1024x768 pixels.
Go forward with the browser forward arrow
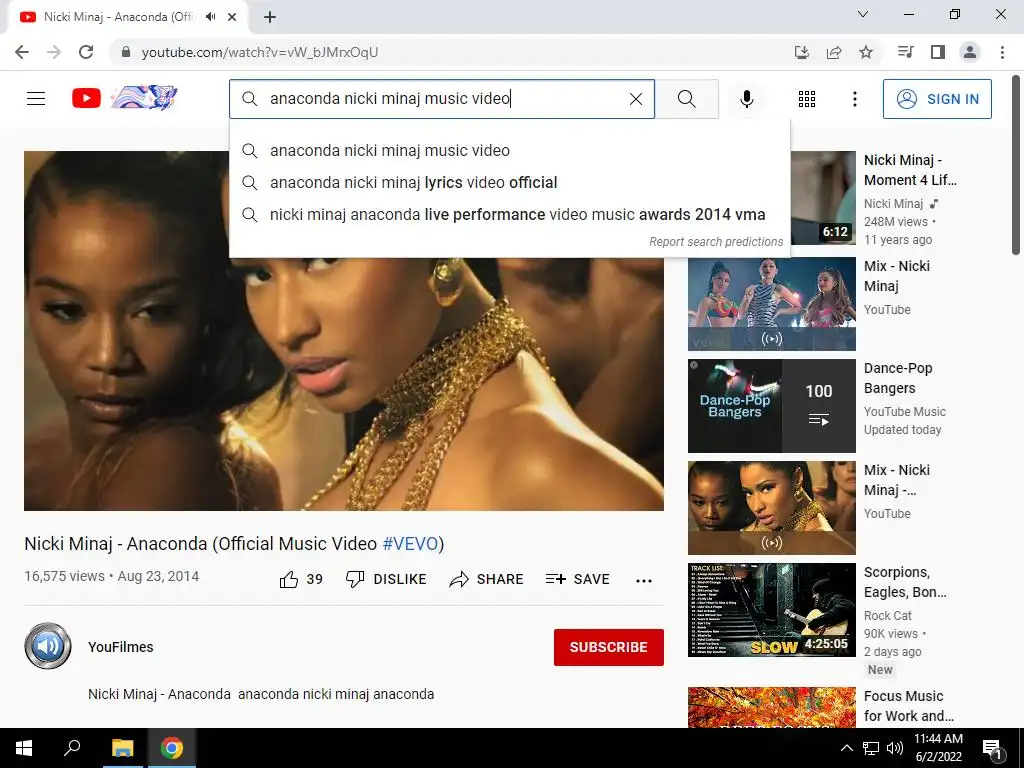pyautogui.click(x=54, y=52)
